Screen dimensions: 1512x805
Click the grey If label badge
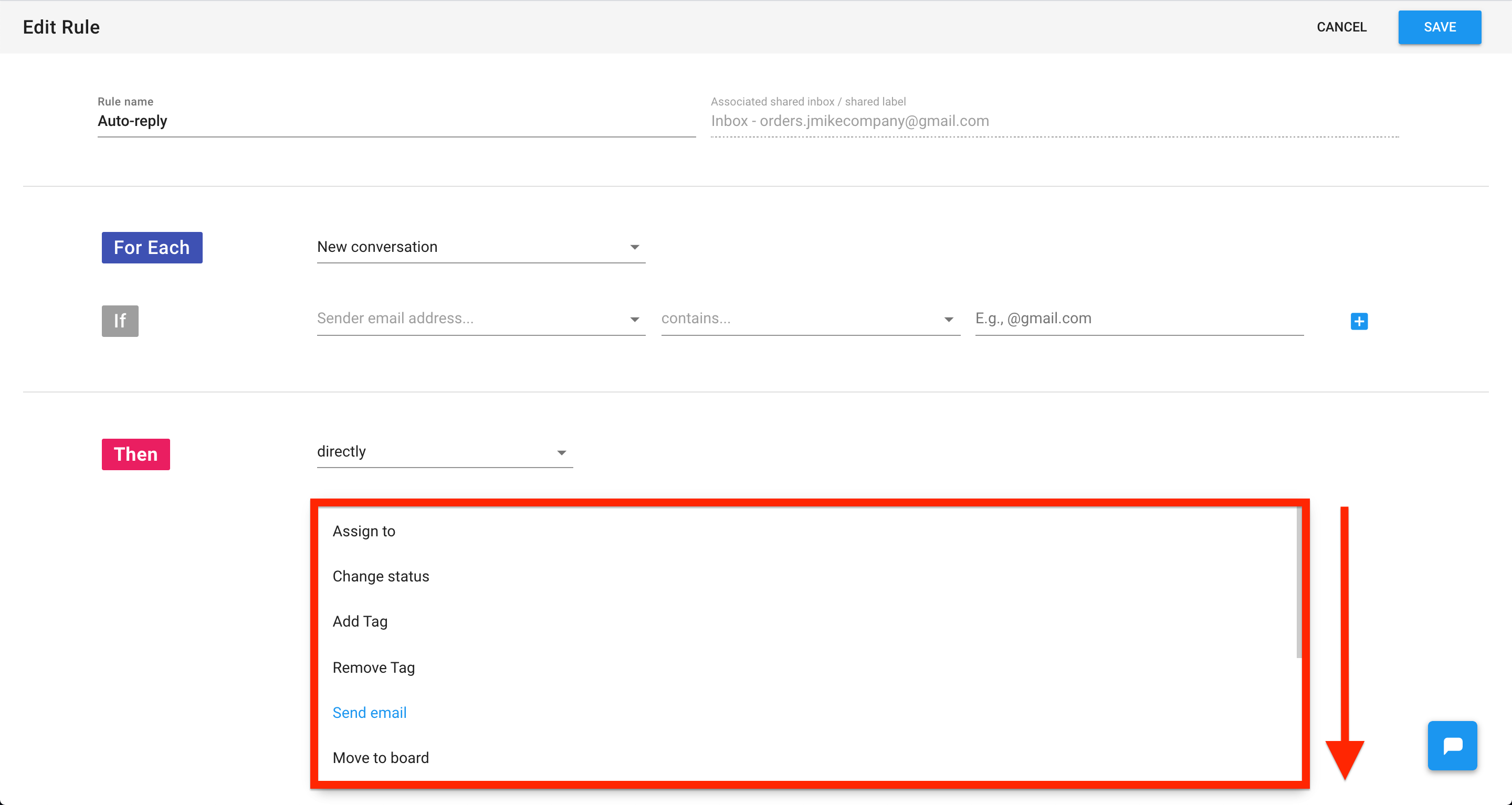tap(120, 321)
